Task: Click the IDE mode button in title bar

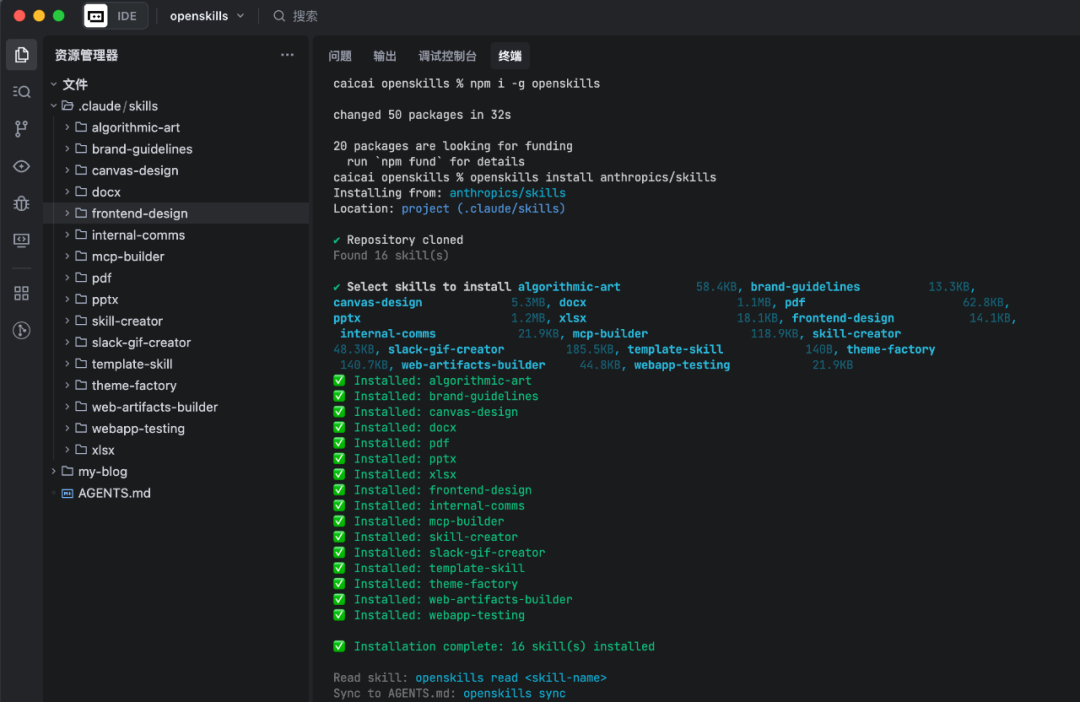Action: 116,16
